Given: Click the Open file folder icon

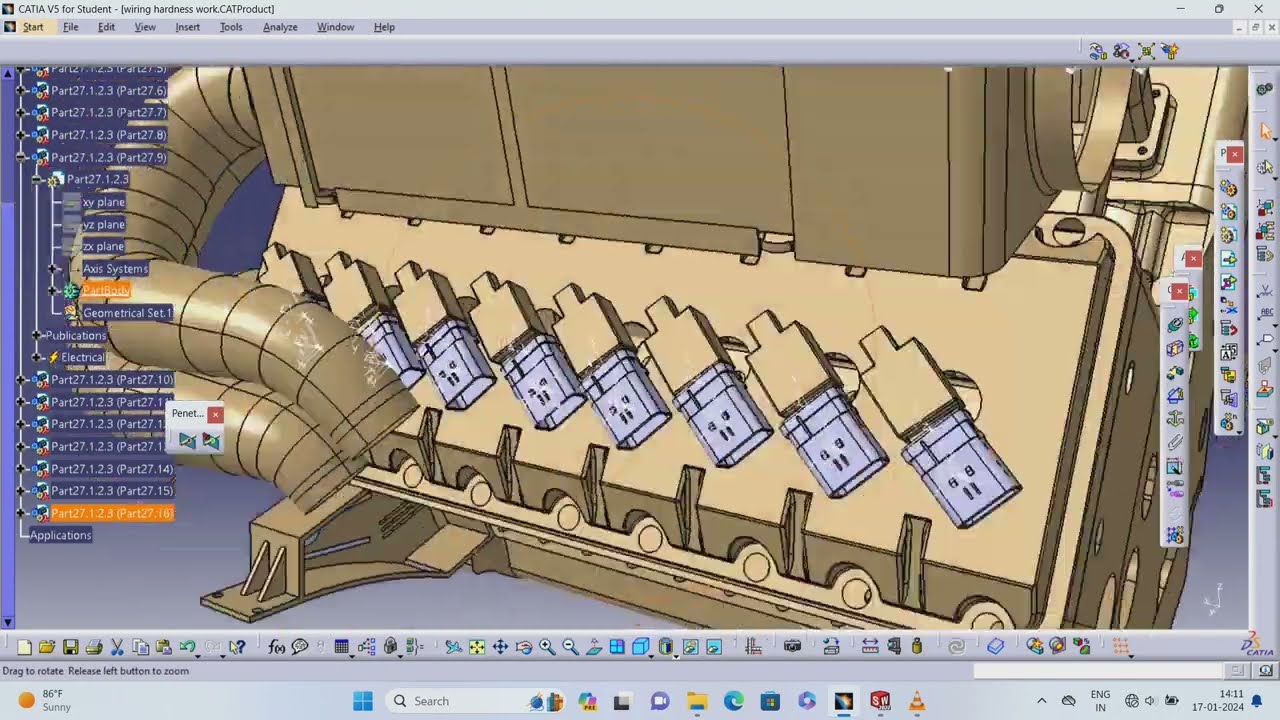Looking at the screenshot, I should [47, 647].
